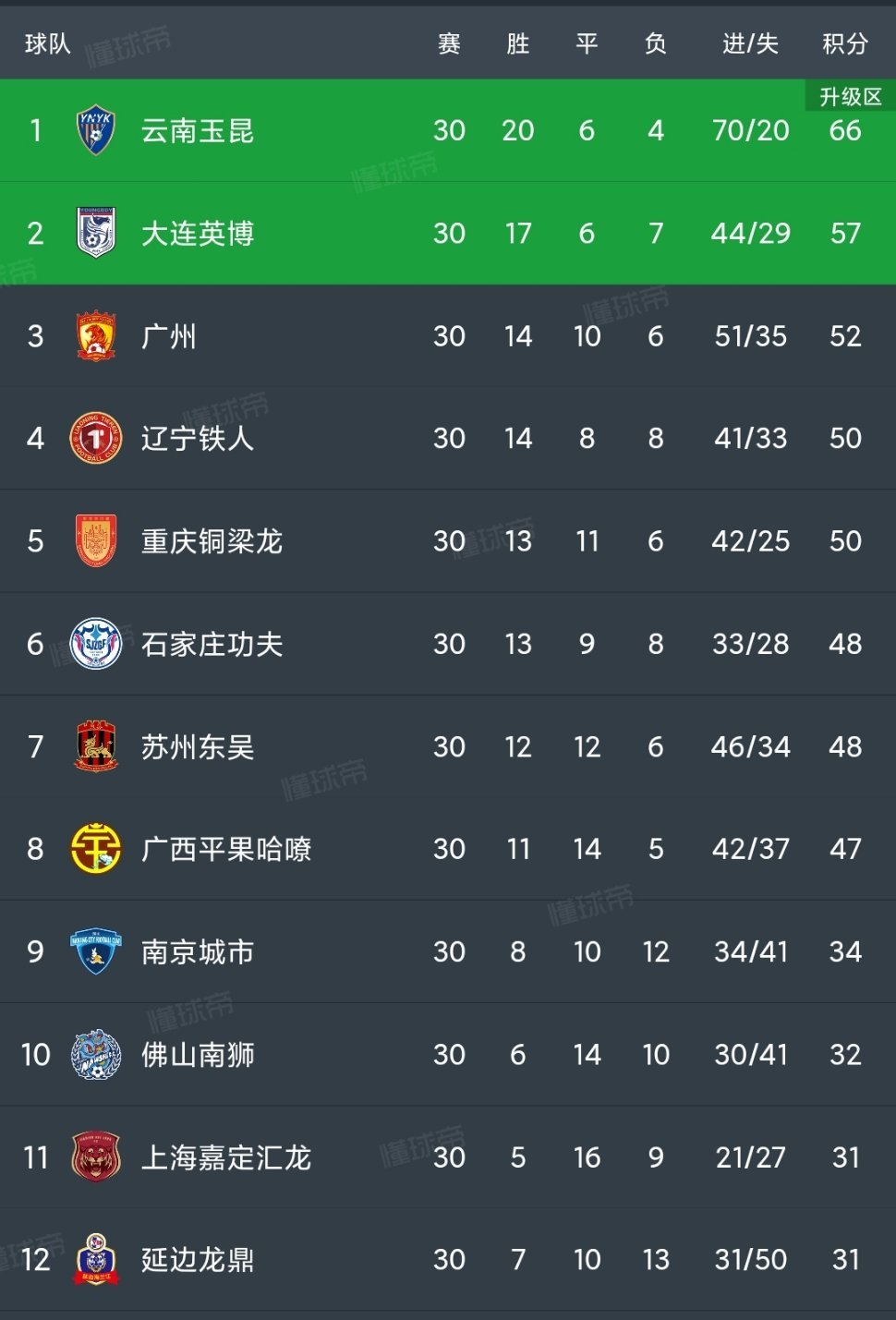
Task: Click the 积分 column header
Action: [x=845, y=43]
